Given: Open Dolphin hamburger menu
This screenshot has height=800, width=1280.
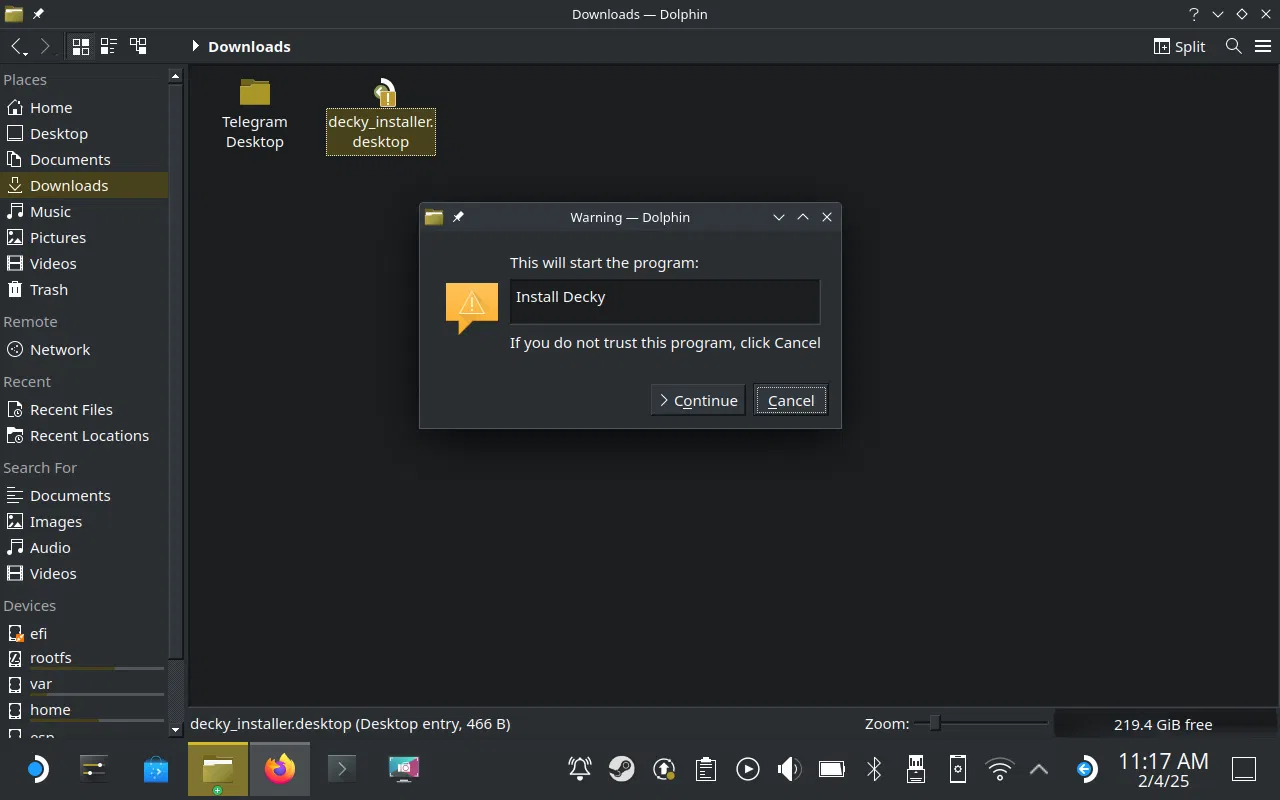Looking at the screenshot, I should pos(1262,46).
